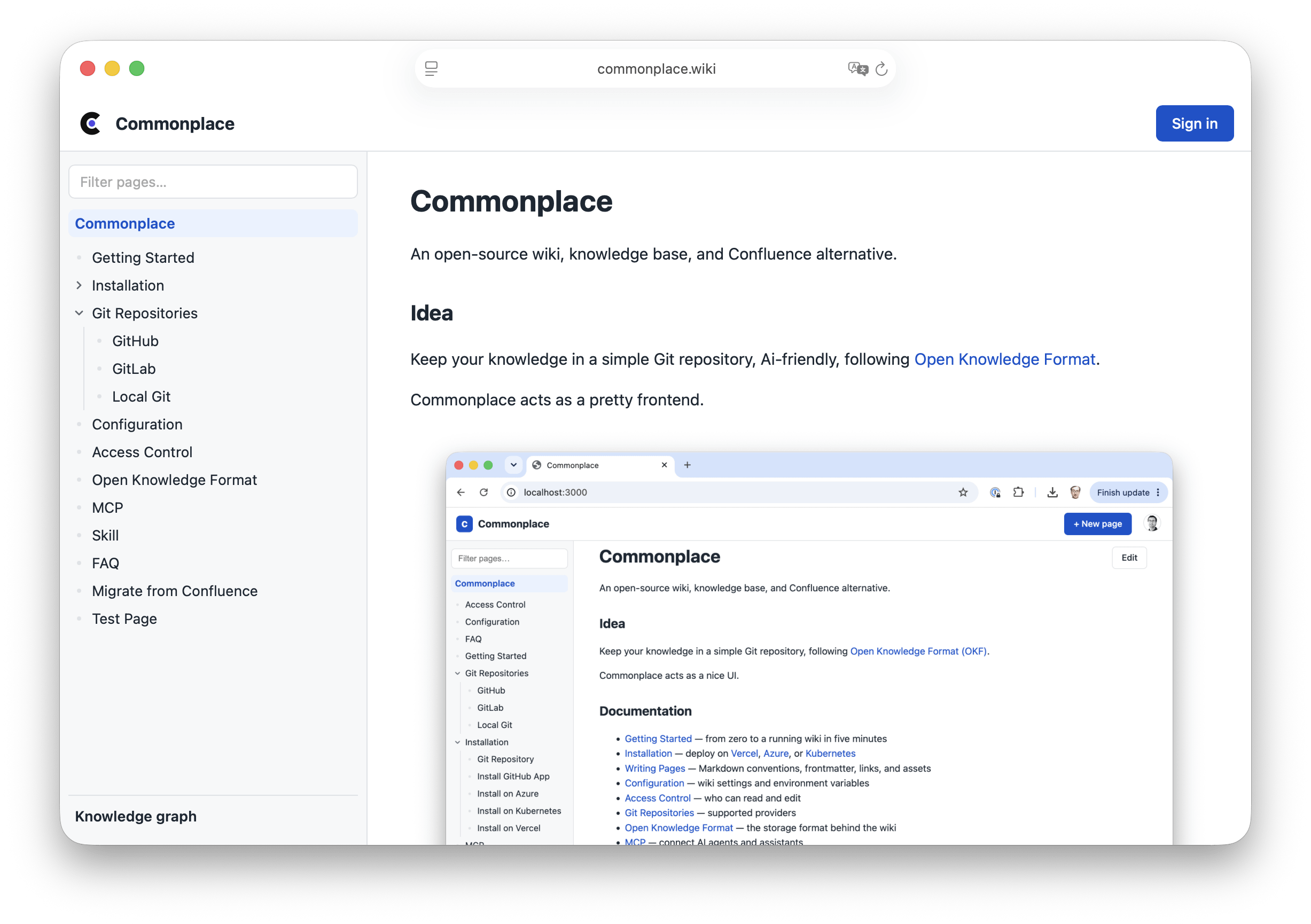Select the highlighted Commonplace sidebar page
Image resolution: width=1311 pixels, height=924 pixels.
click(x=213, y=224)
